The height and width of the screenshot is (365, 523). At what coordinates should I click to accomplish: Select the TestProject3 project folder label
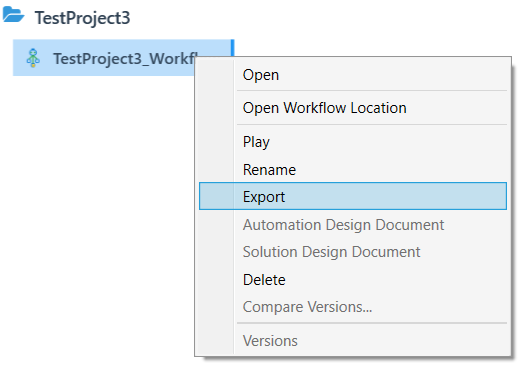click(82, 18)
